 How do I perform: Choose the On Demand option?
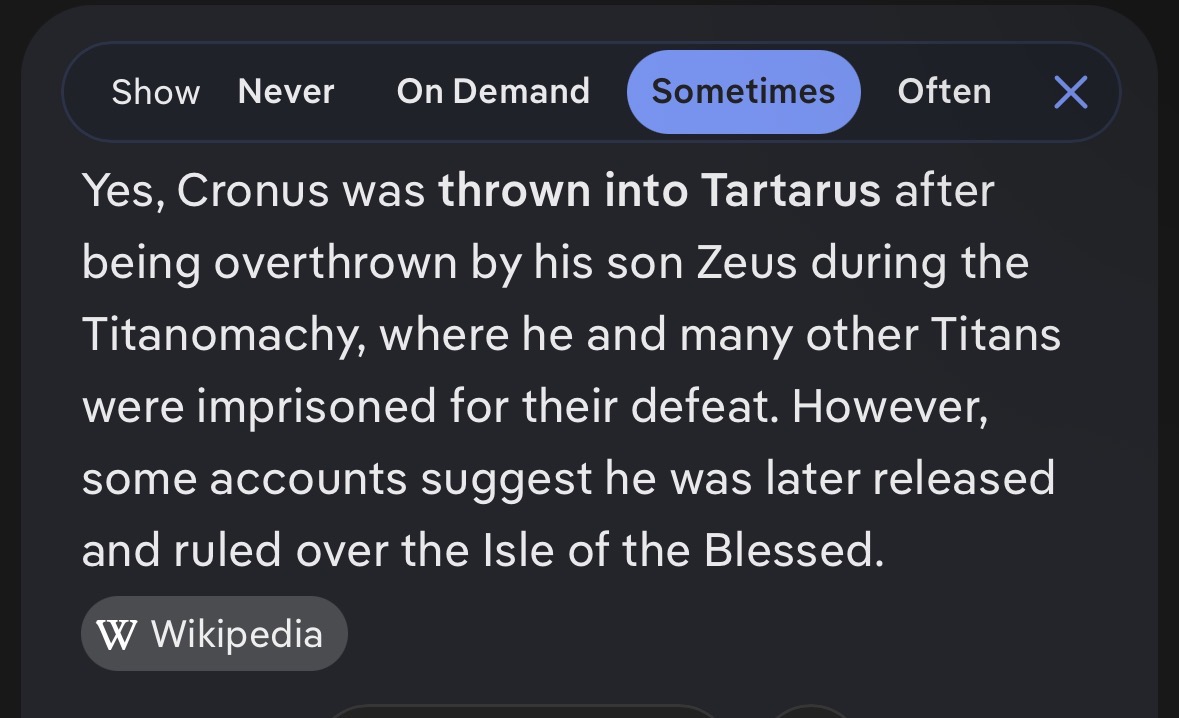click(x=493, y=92)
